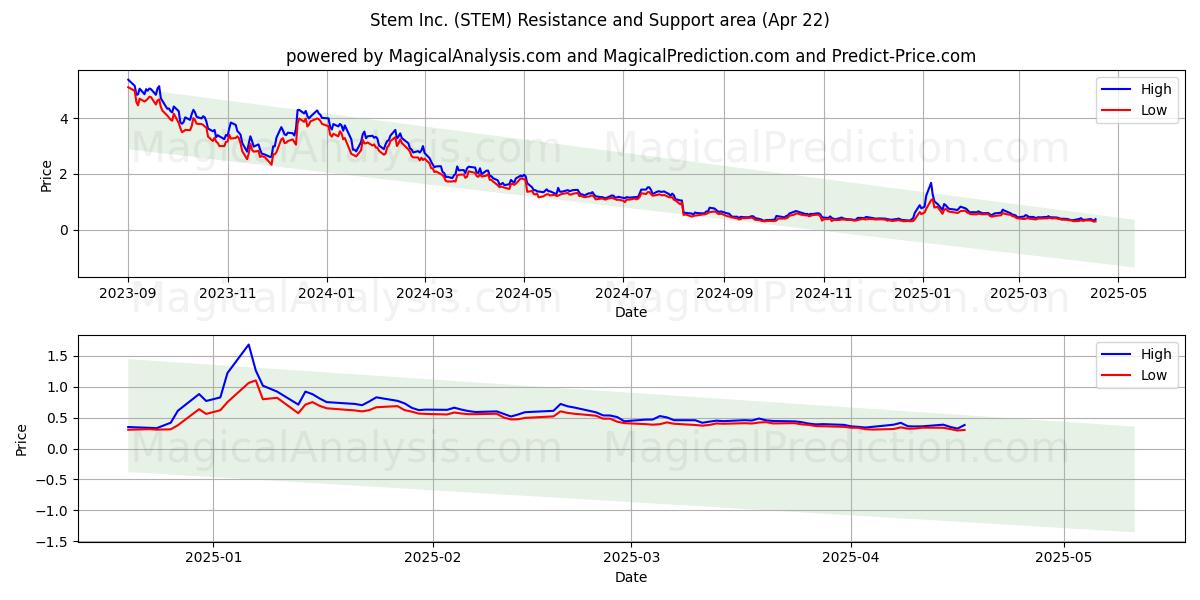Image resolution: width=1200 pixels, height=600 pixels.
Task: Click the chart title 'Stem Inc. (STEM) Resistance and Support area (Apr 22)'
Action: pos(600,20)
